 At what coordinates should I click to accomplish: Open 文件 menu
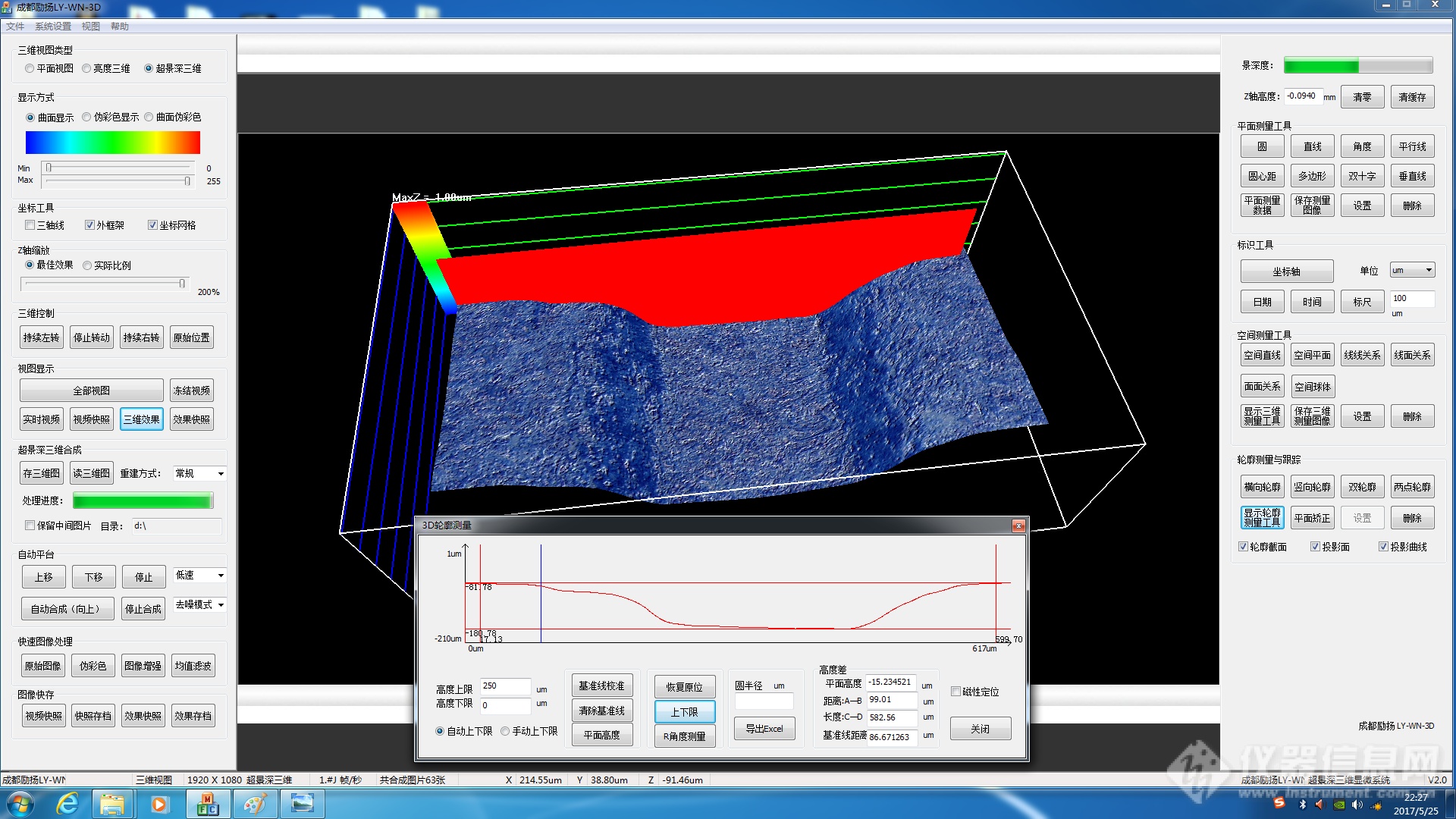(x=15, y=27)
